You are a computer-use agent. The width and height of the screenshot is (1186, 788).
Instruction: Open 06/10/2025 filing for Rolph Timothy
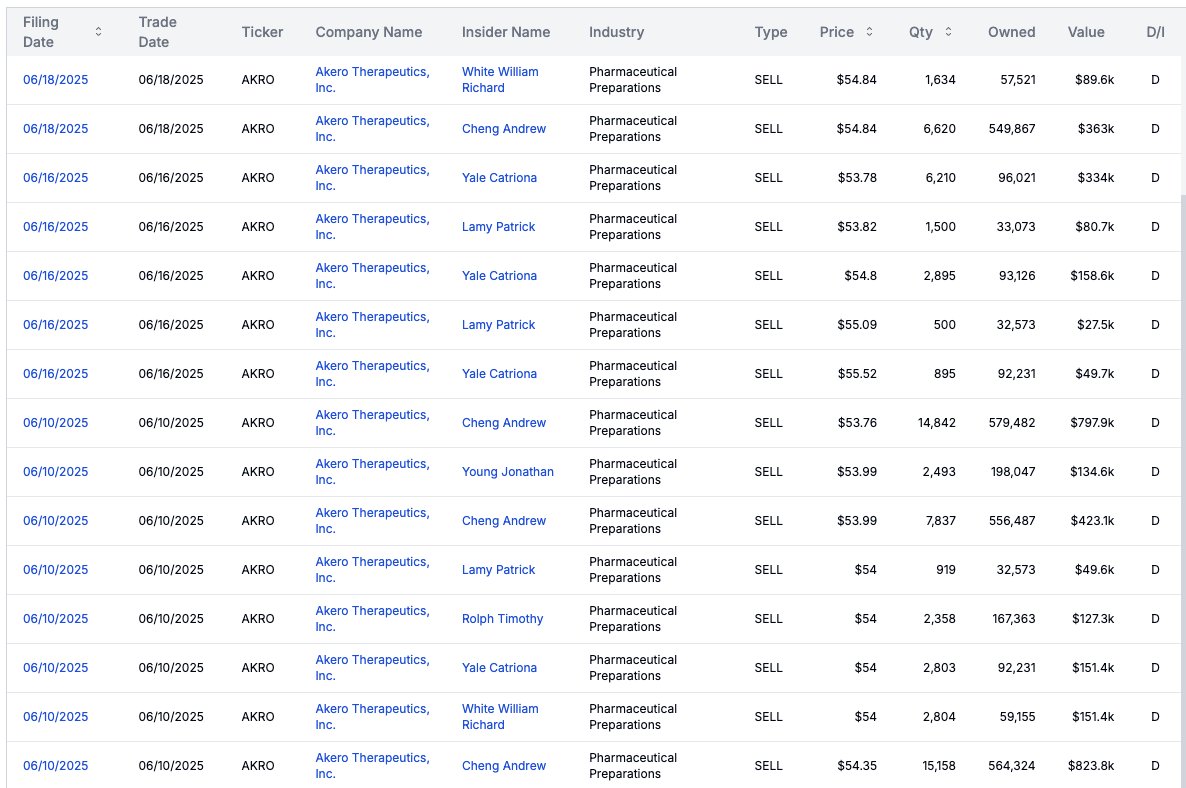(x=55, y=619)
